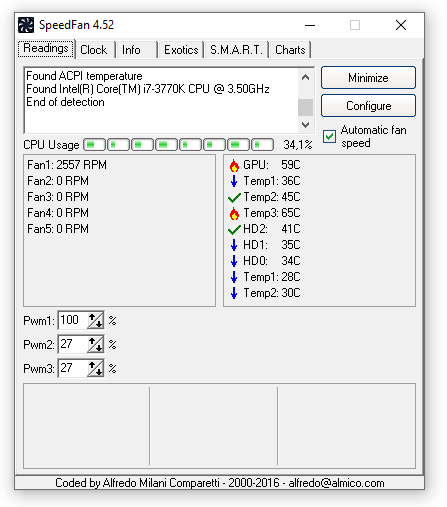The width and height of the screenshot is (447, 507).
Task: Select the Fan2: 0 RPM reading
Action: [x=58, y=181]
